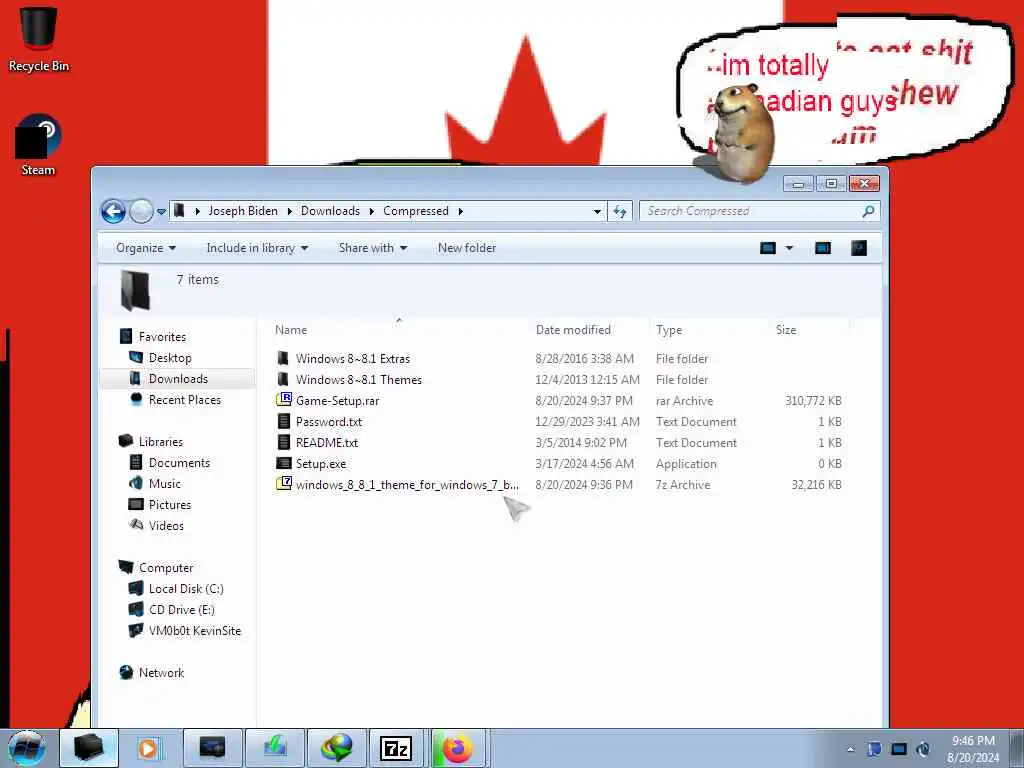Click the Explorer help icon
This screenshot has height=768, width=1024.
pyautogui.click(x=859, y=248)
